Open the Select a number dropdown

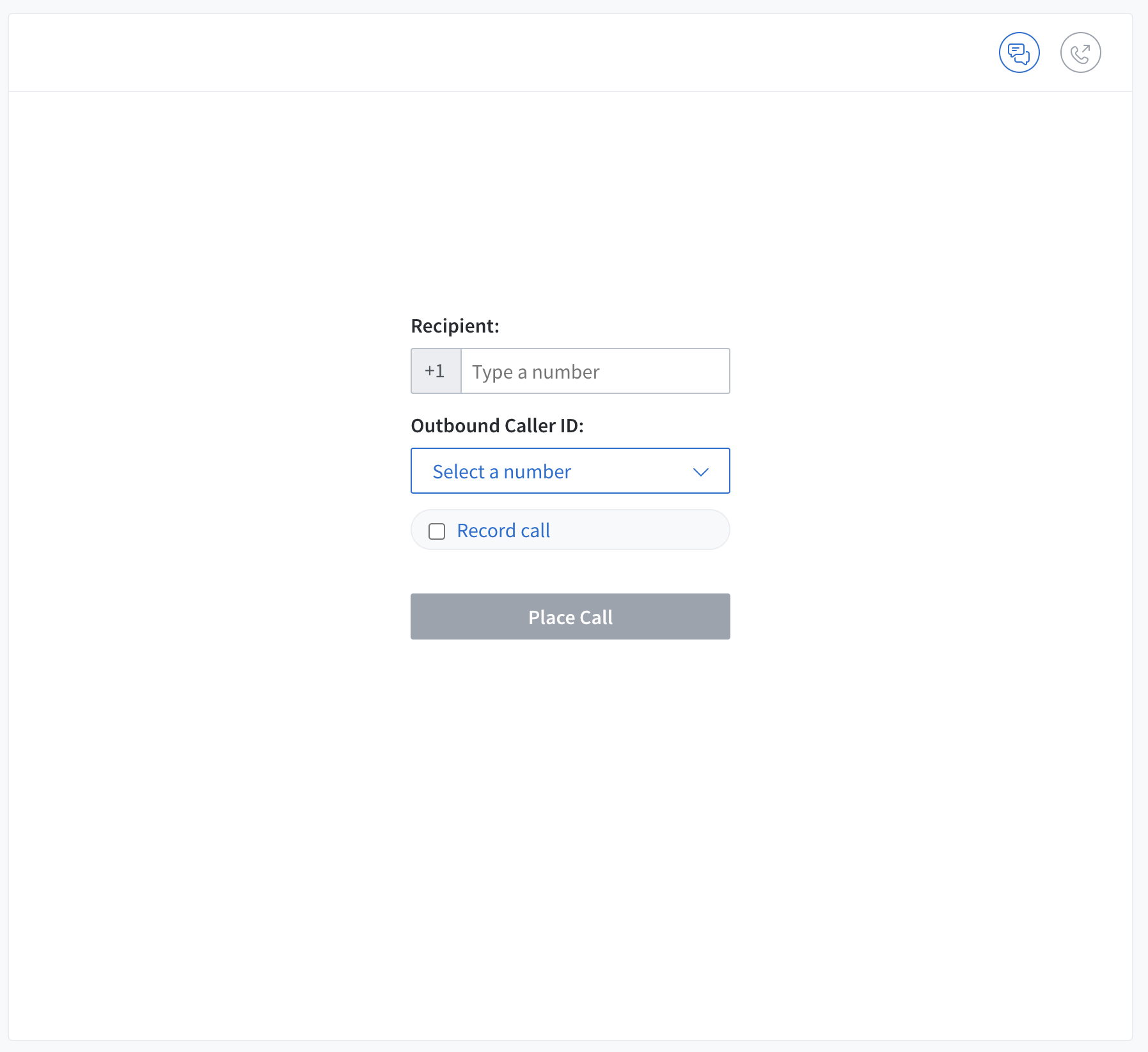pos(570,471)
